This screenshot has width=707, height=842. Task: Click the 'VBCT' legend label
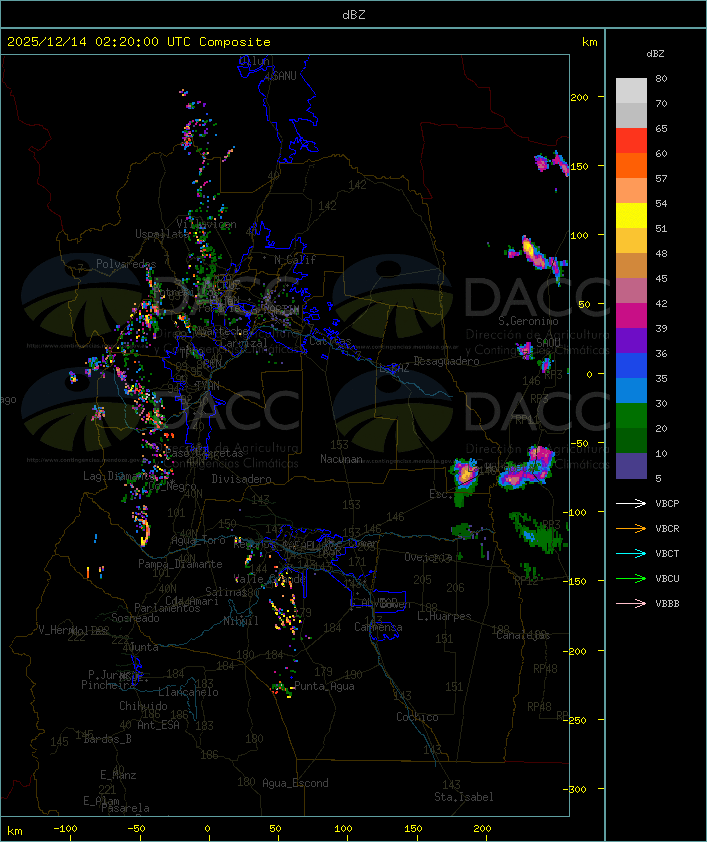[x=667, y=553]
